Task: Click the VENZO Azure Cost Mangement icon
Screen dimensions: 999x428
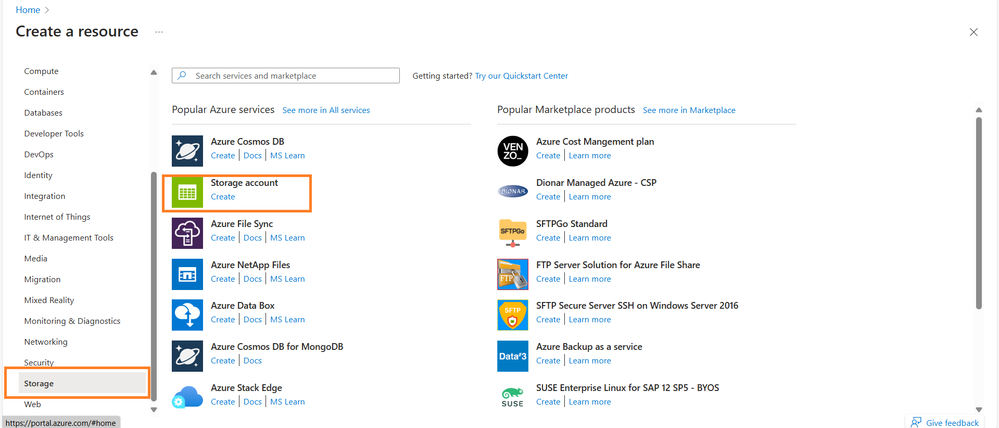Action: (513, 151)
